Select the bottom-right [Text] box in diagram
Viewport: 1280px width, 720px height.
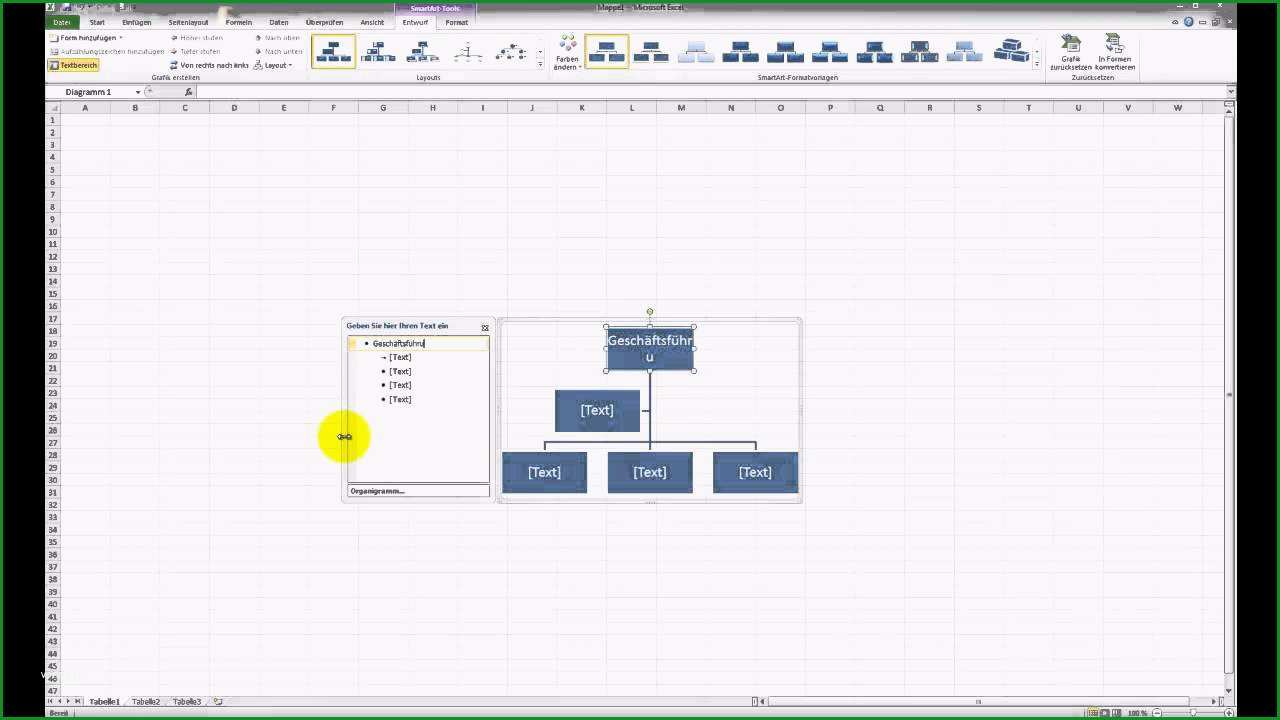click(x=755, y=472)
